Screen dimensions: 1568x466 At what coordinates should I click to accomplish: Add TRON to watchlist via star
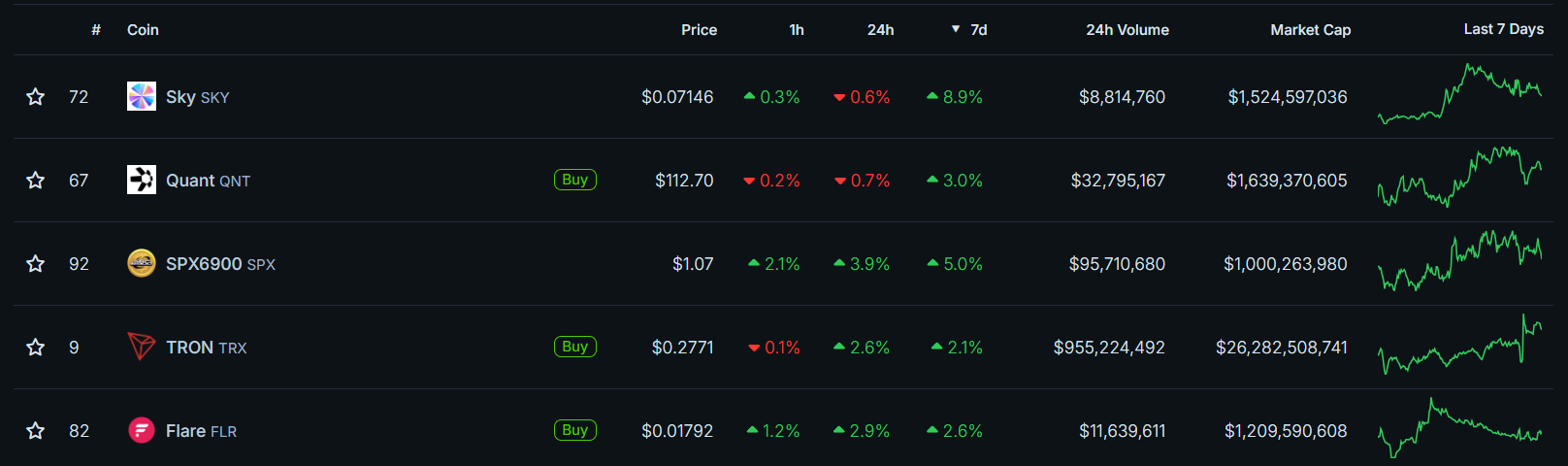(36, 347)
